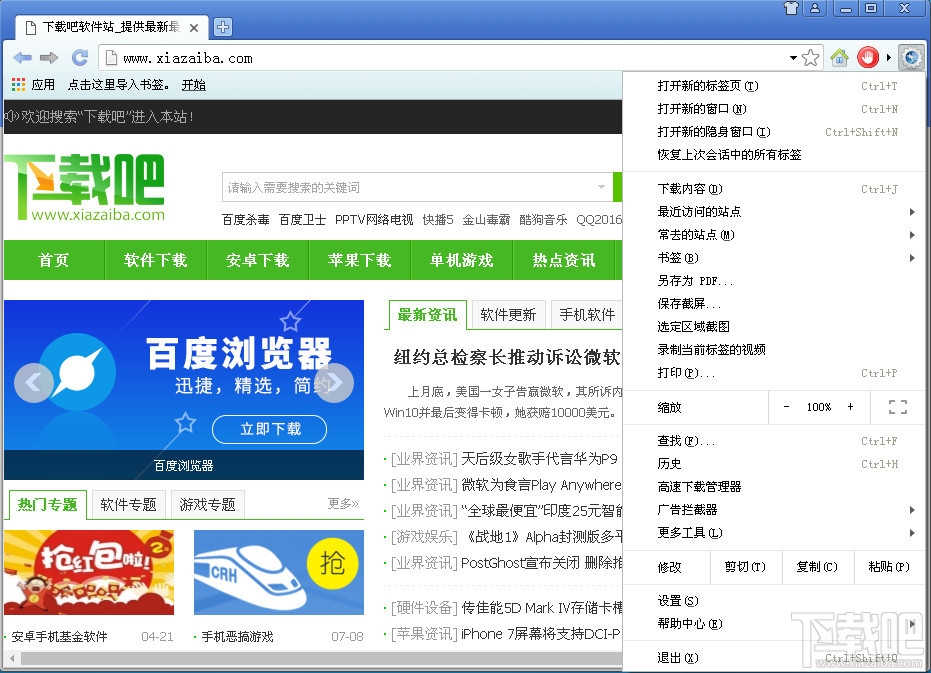Click the red hand ad-blocker icon
The height and width of the screenshot is (673, 931).
coord(867,58)
